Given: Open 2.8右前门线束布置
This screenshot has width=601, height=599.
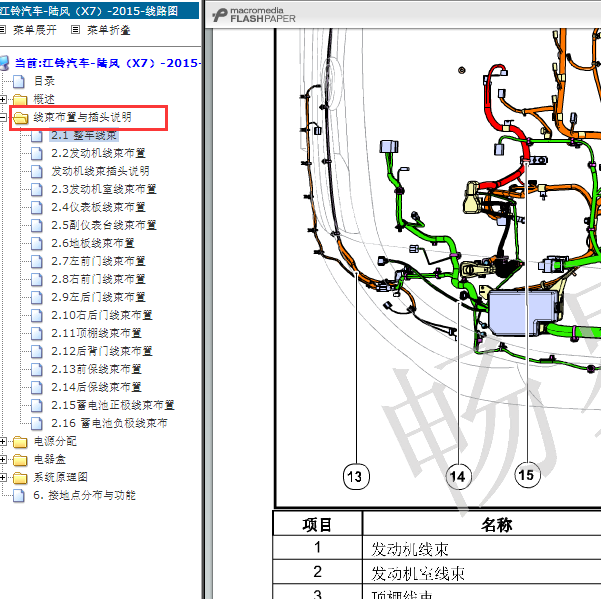Looking at the screenshot, I should 99,279.
